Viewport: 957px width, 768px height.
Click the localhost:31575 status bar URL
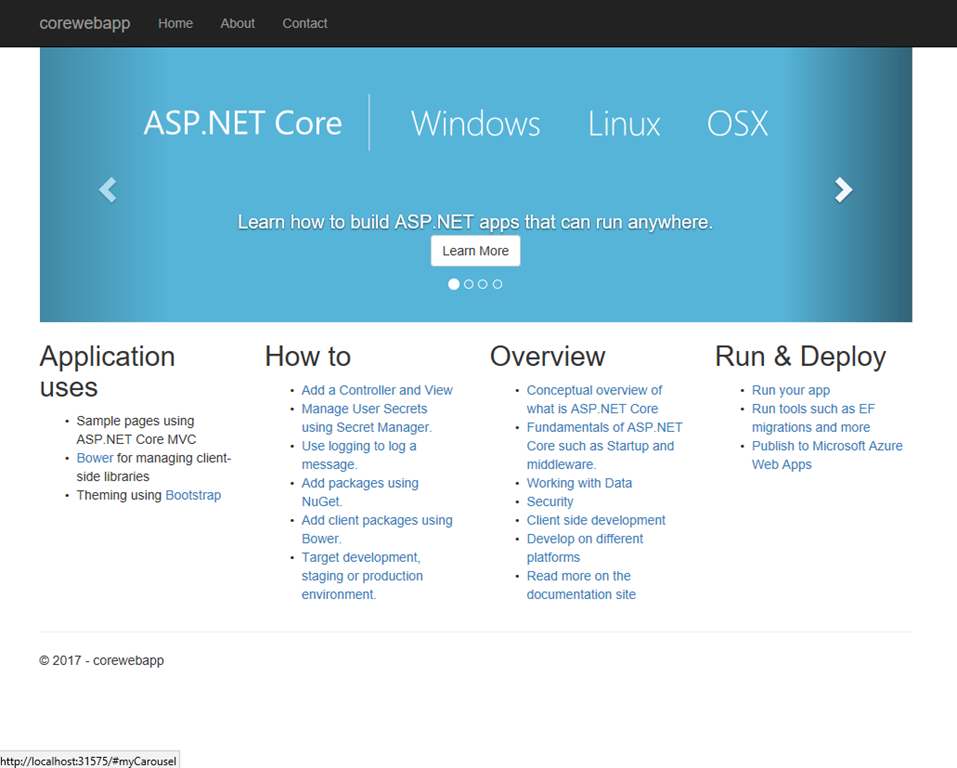(88, 761)
